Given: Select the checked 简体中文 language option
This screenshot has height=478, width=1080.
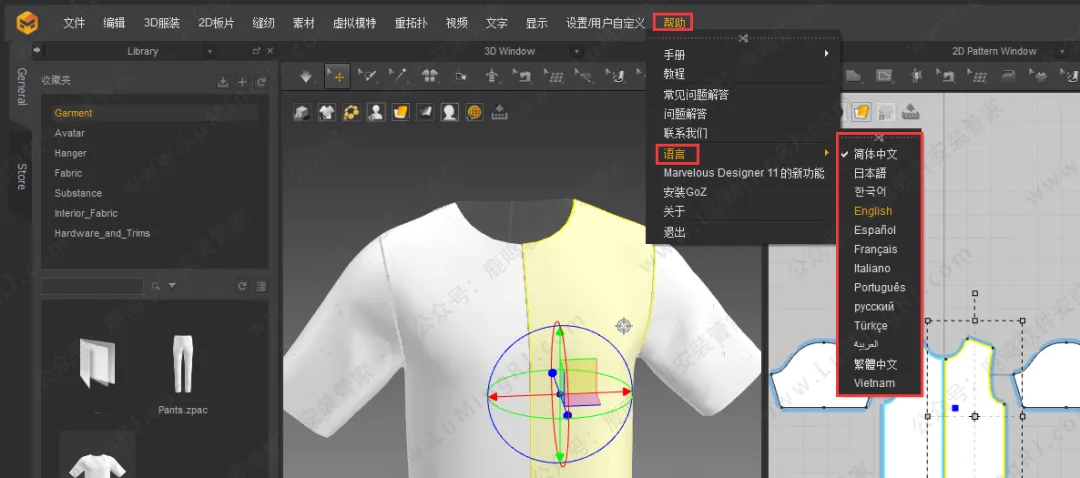Looking at the screenshot, I should point(875,154).
